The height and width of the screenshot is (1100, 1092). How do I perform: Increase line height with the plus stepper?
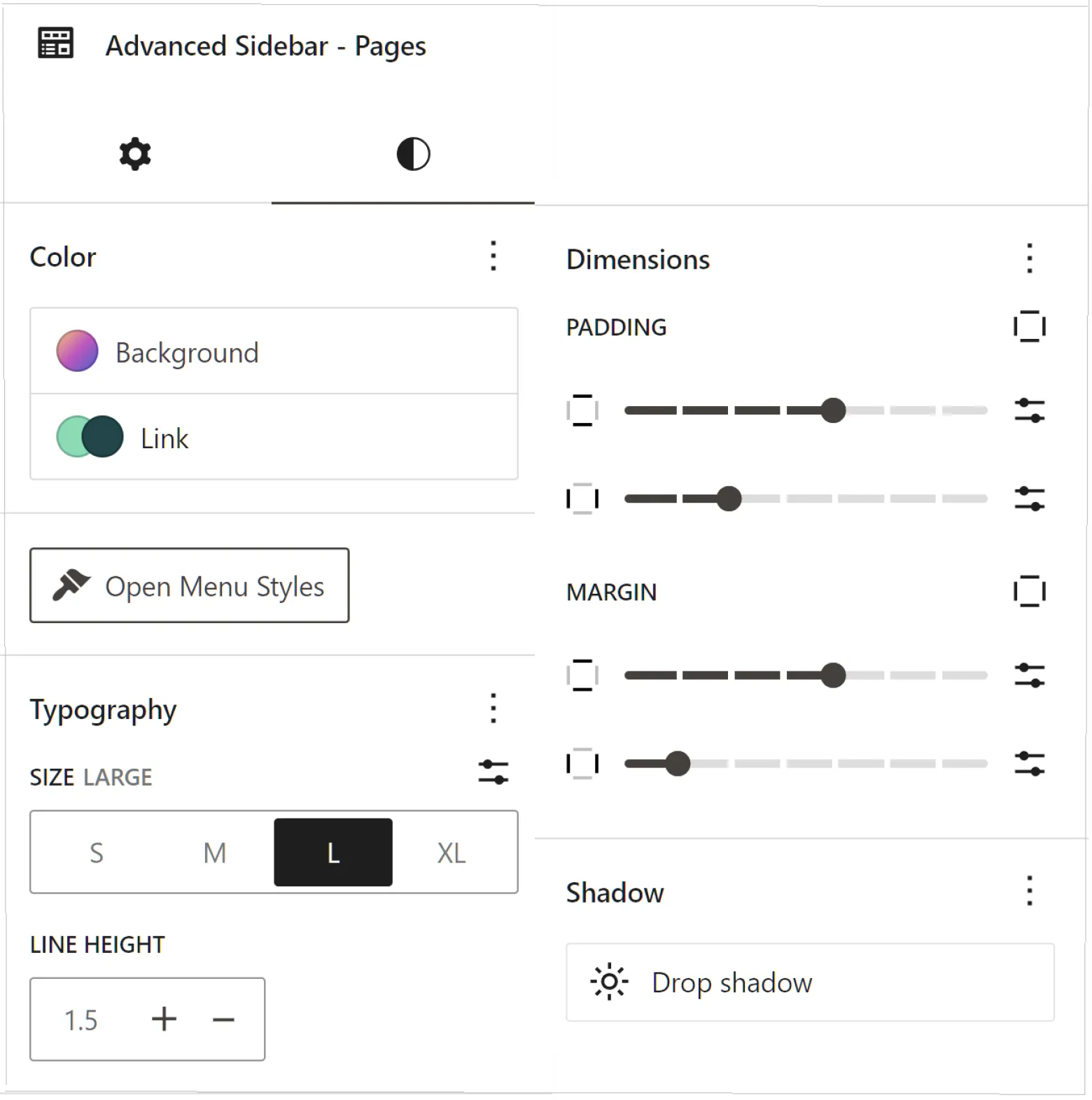[x=164, y=1019]
